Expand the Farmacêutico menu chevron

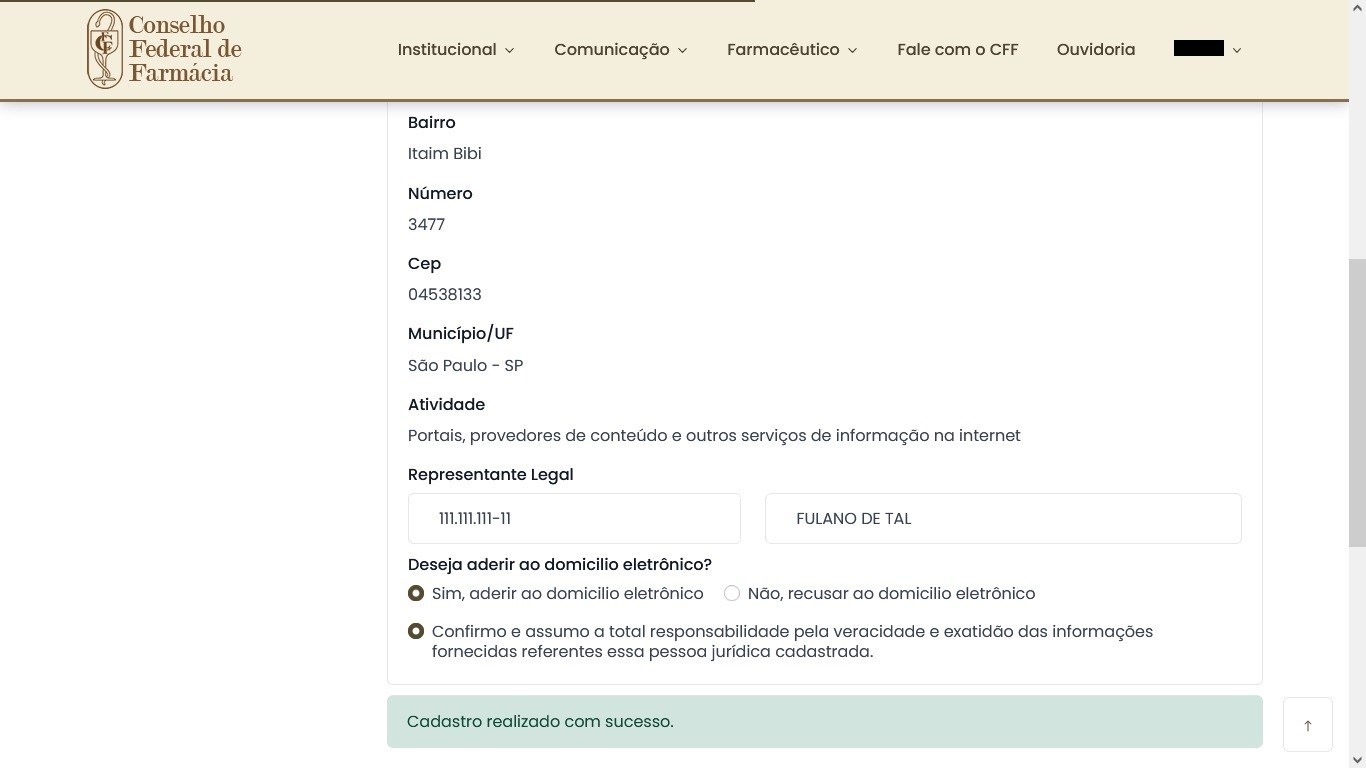[852, 50]
